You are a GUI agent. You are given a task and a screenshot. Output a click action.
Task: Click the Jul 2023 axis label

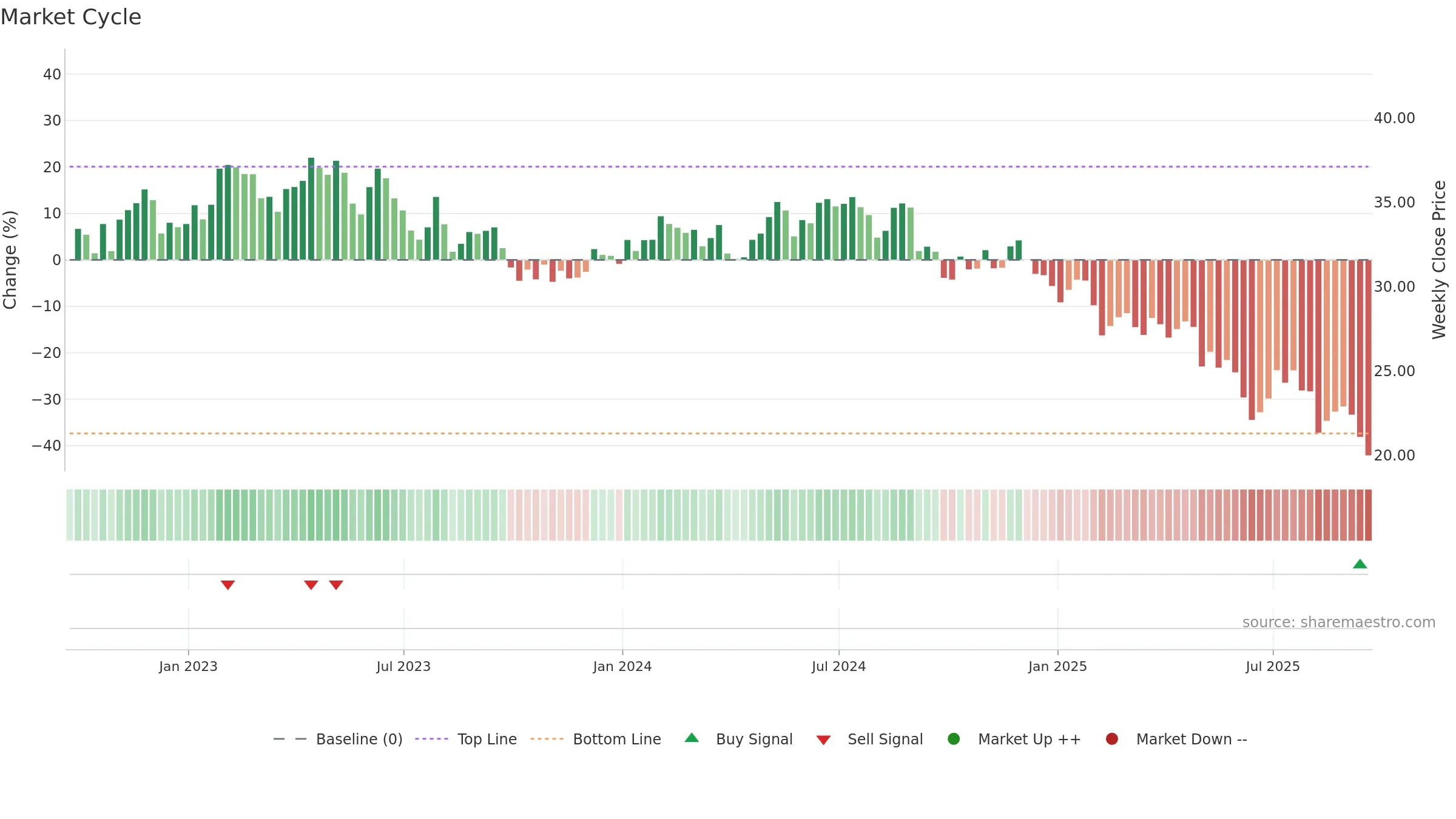(x=403, y=667)
